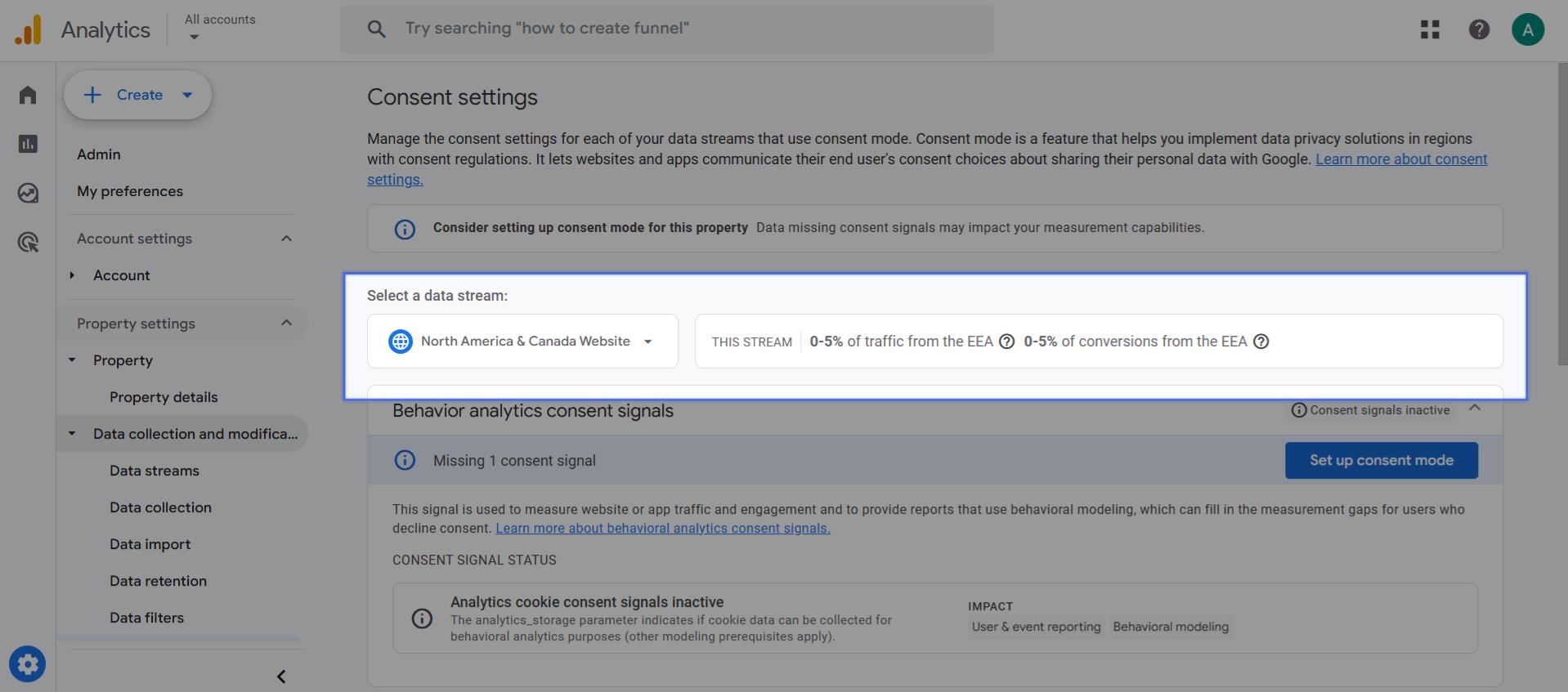Click help icon next to traffic from the EEA
The image size is (1568, 692).
point(1007,342)
